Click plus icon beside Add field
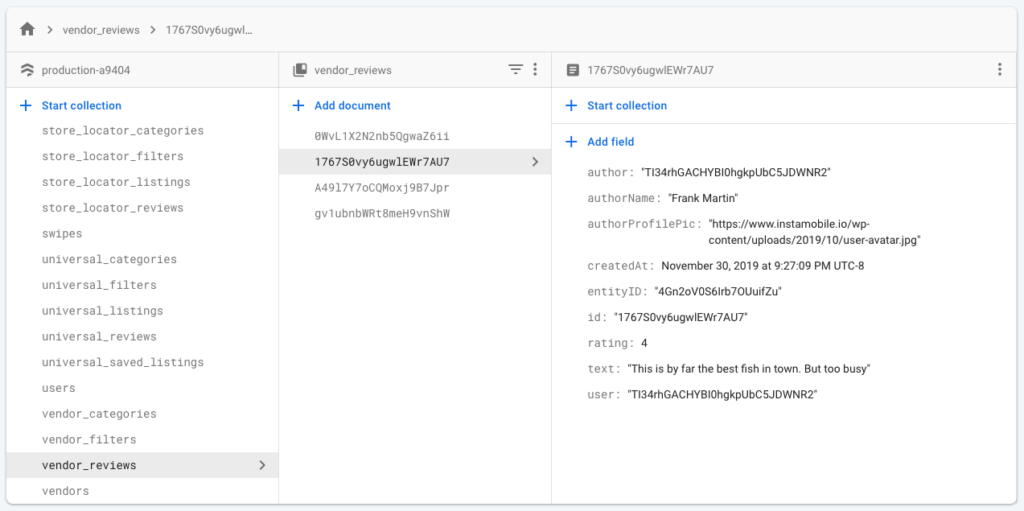This screenshot has height=511, width=1024. (571, 142)
